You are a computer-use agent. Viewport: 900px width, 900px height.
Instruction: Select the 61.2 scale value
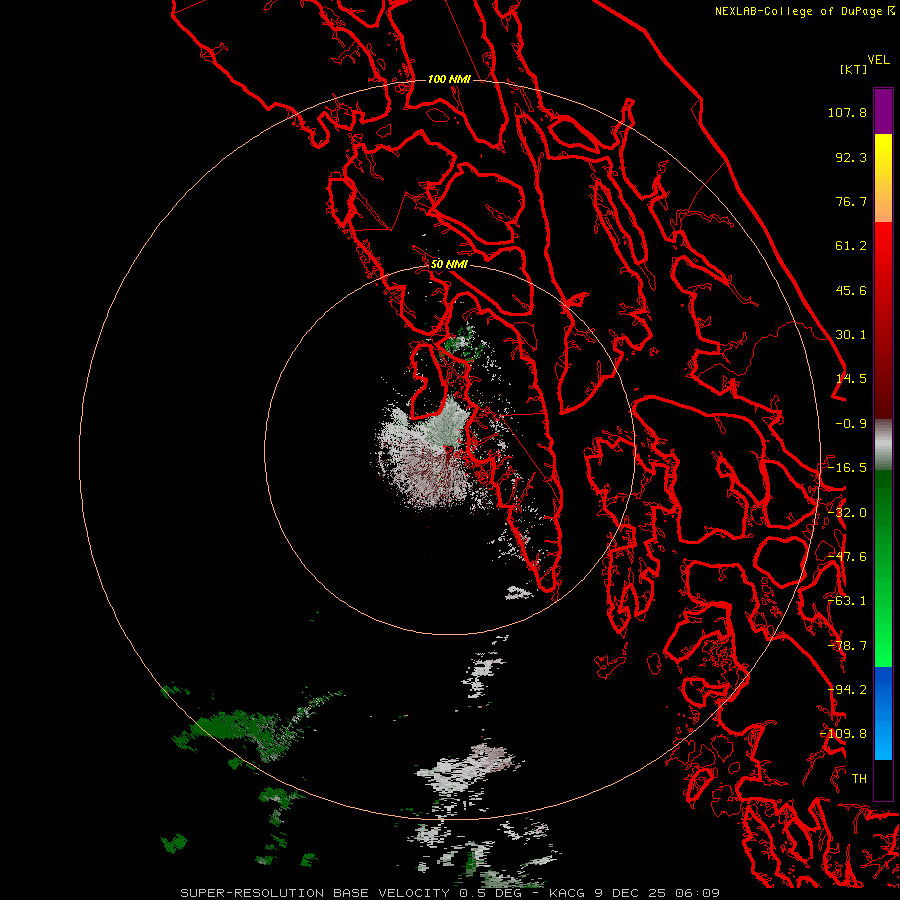[851, 246]
